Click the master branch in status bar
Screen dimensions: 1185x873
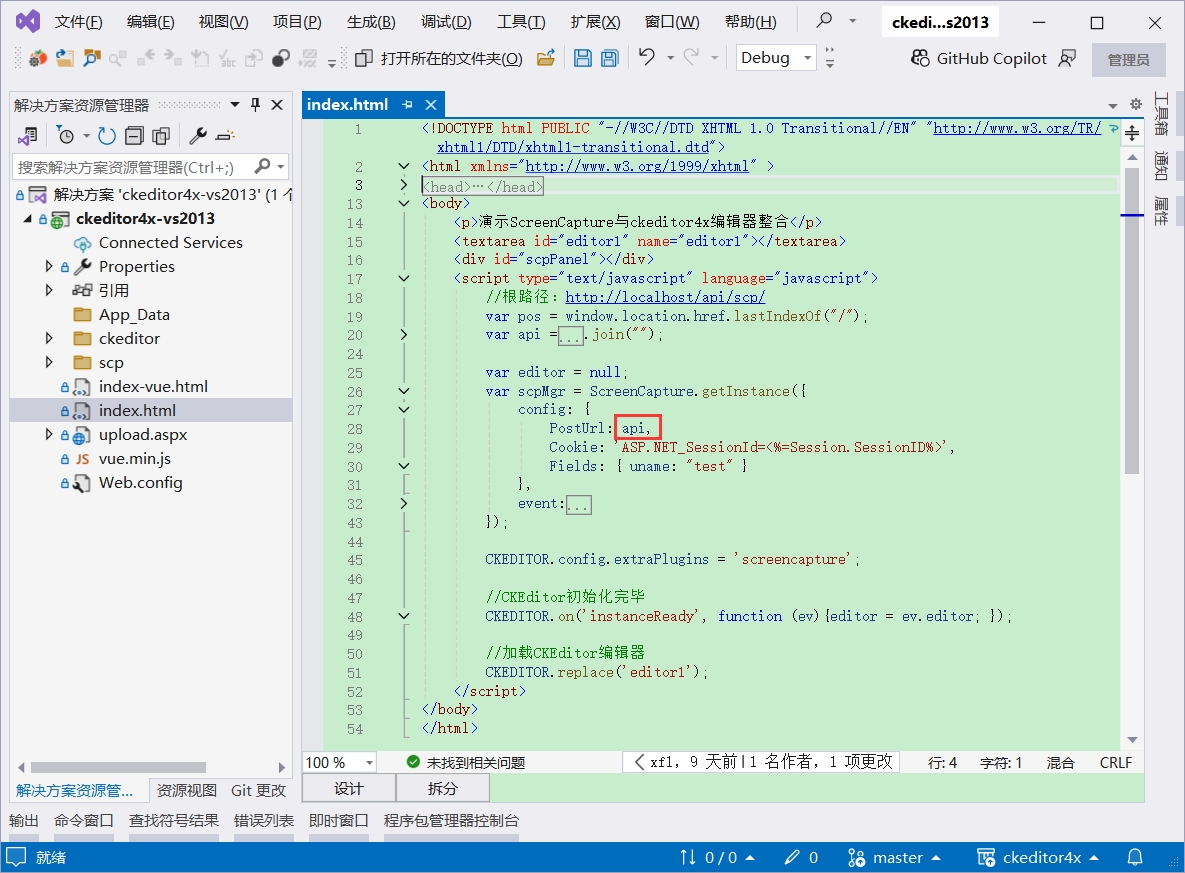[896, 857]
